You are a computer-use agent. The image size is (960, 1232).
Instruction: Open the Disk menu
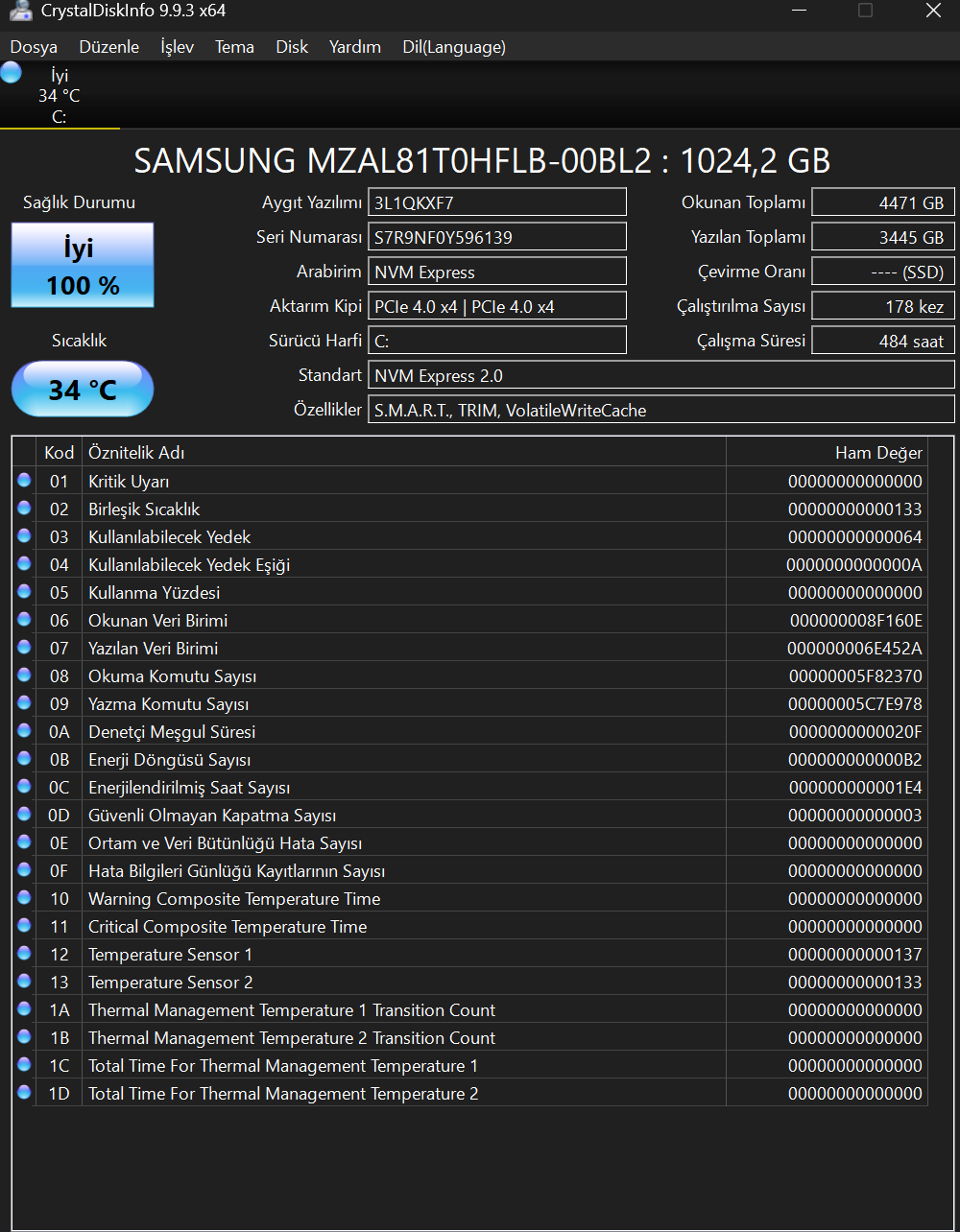click(x=292, y=47)
